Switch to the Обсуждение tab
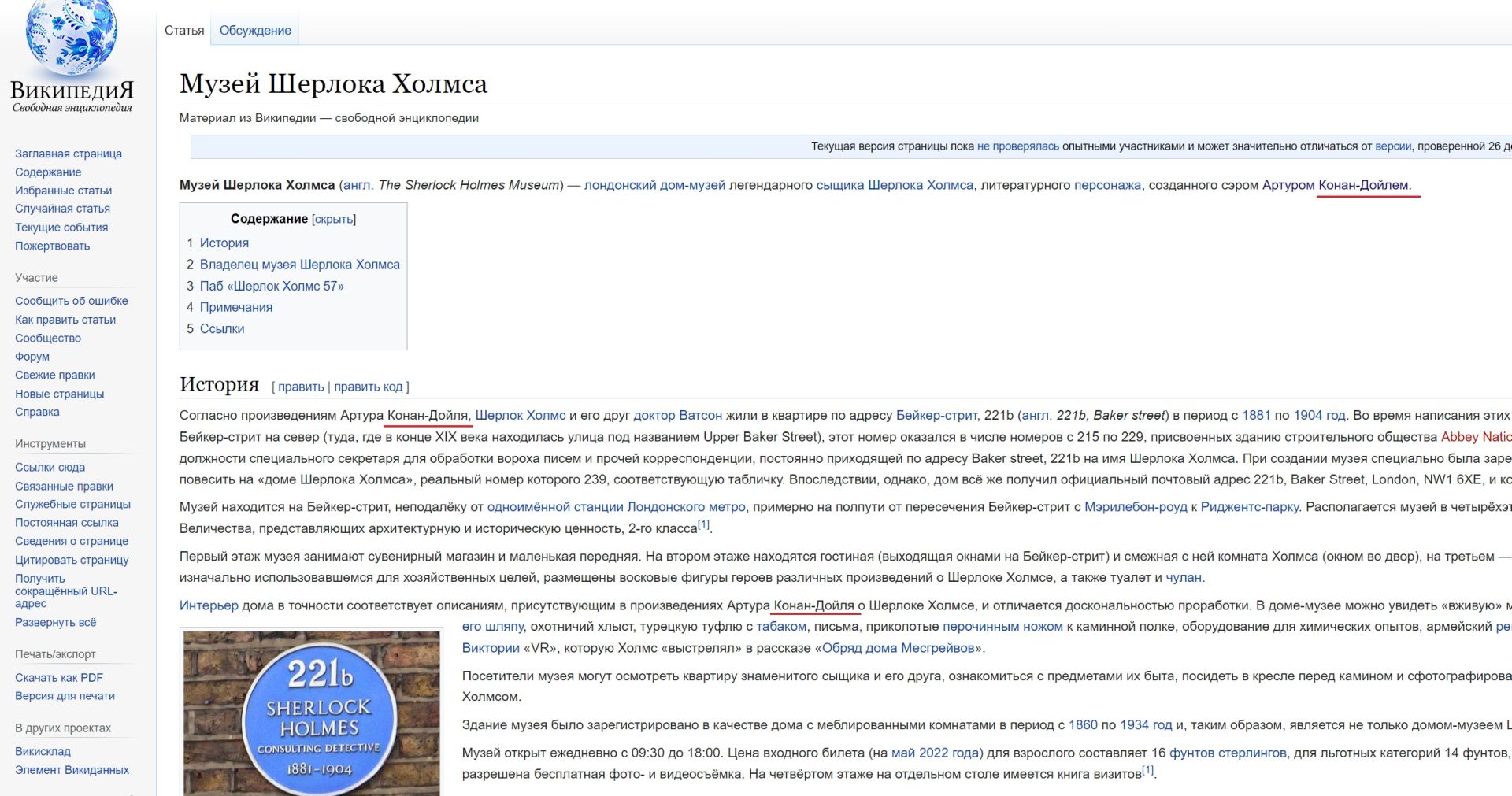The width and height of the screenshot is (1512, 796). 255,31
